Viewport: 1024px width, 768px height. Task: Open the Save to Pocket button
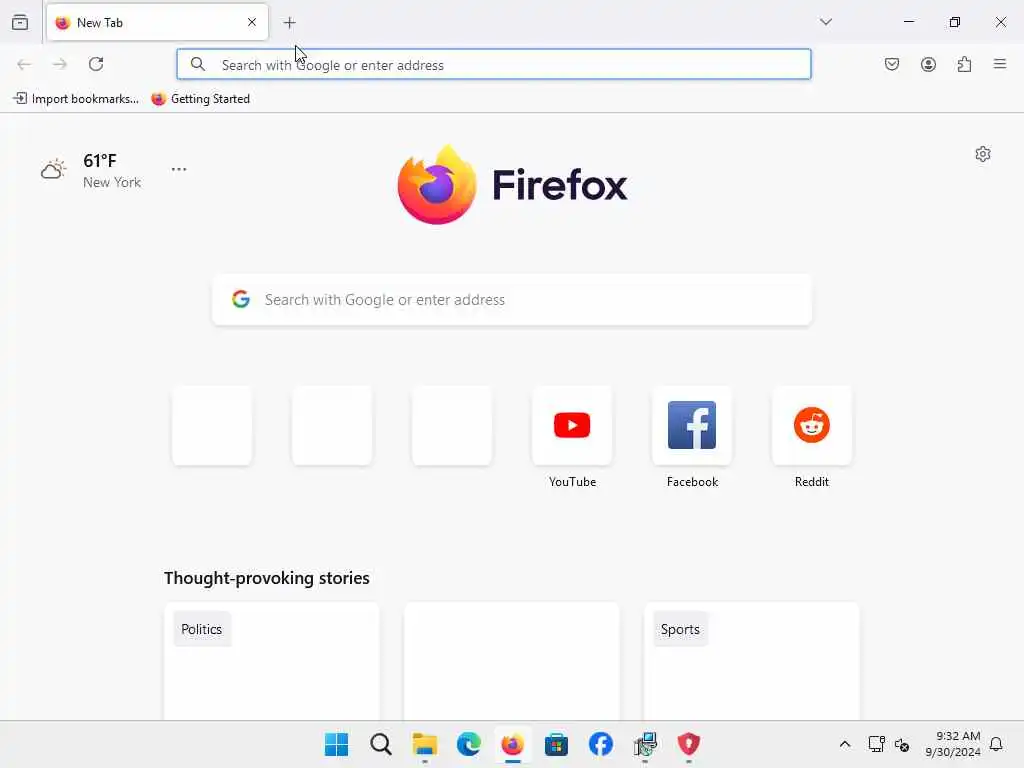[x=892, y=64]
